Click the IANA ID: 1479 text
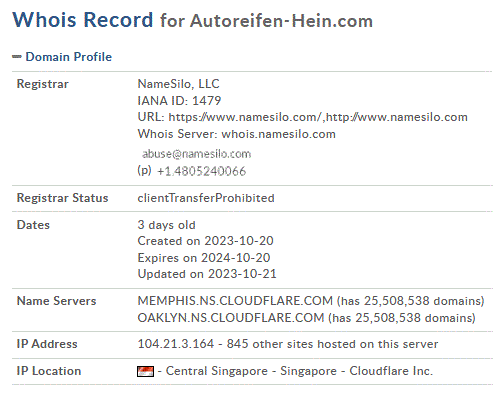494x393 pixels. [179, 101]
